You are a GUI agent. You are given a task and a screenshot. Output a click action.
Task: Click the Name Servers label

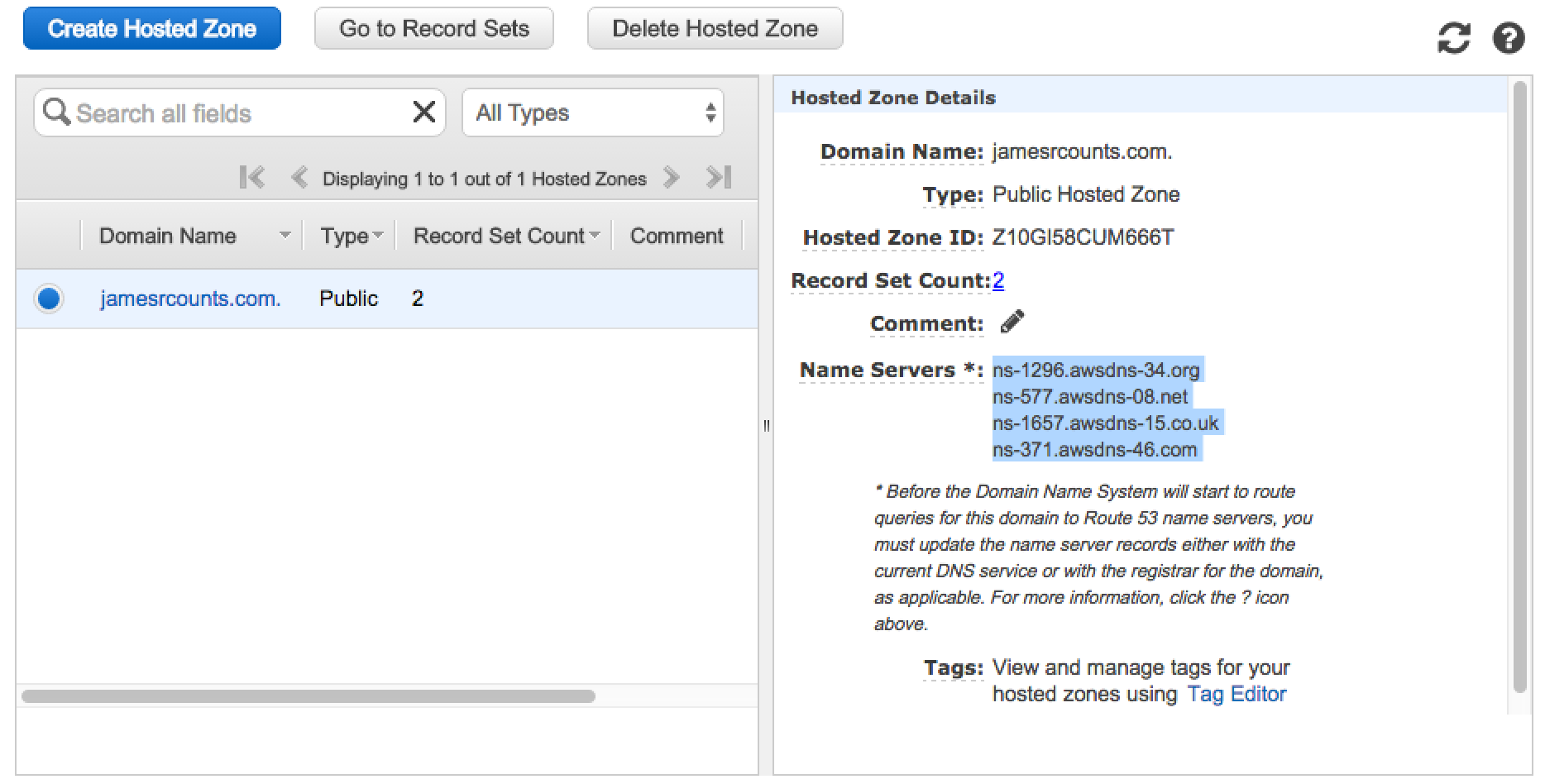click(891, 370)
